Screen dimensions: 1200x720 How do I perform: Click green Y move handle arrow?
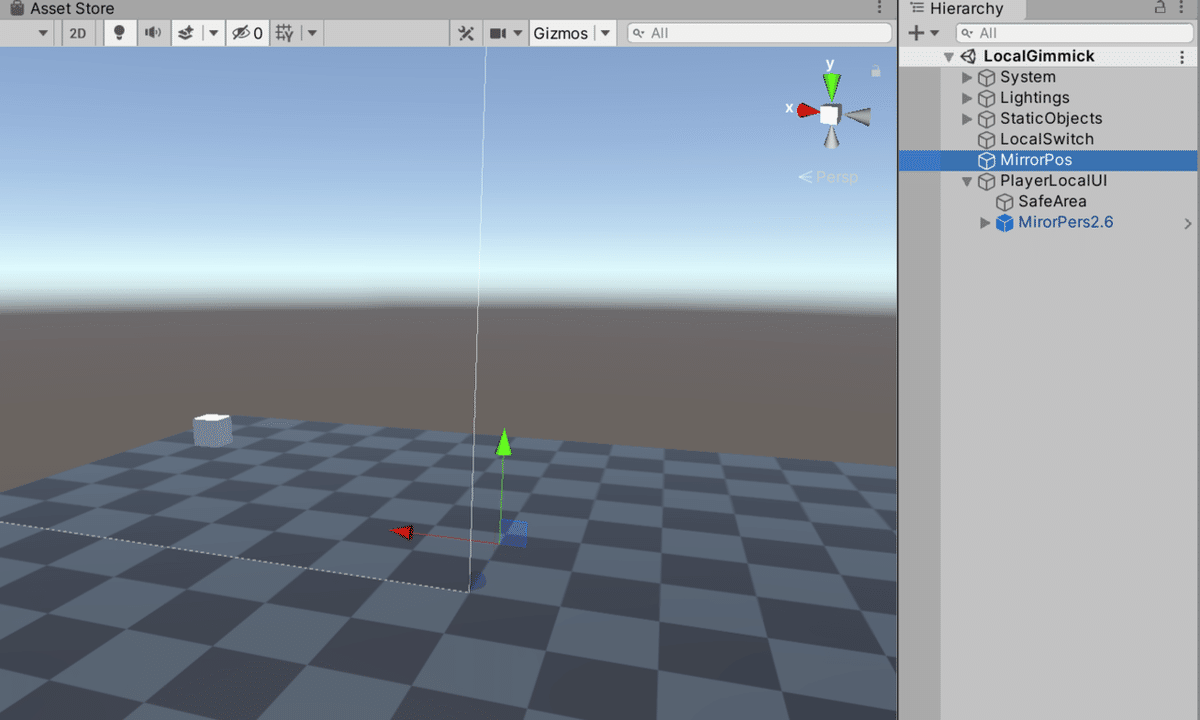click(x=504, y=443)
